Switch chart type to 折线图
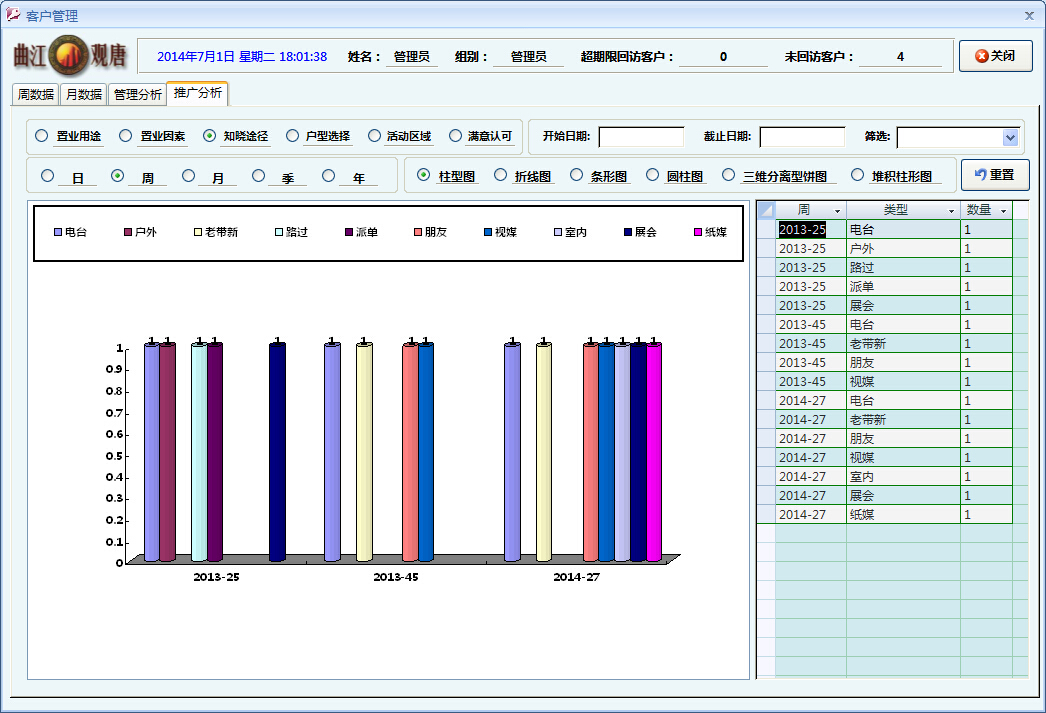The width and height of the screenshot is (1046, 713). point(500,175)
